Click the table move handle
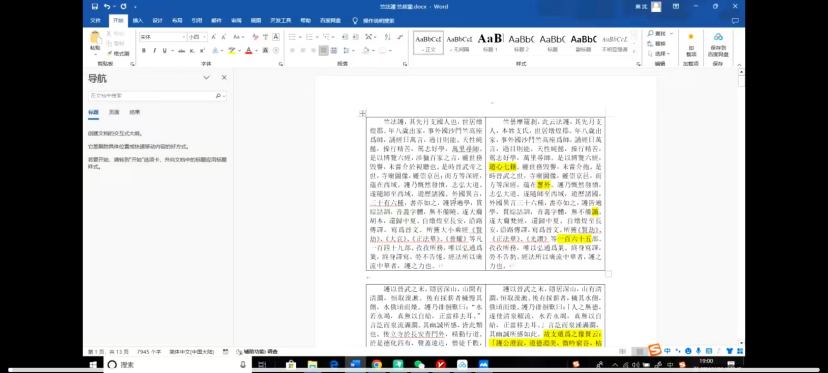The height and width of the screenshot is (373, 828). pyautogui.click(x=362, y=113)
